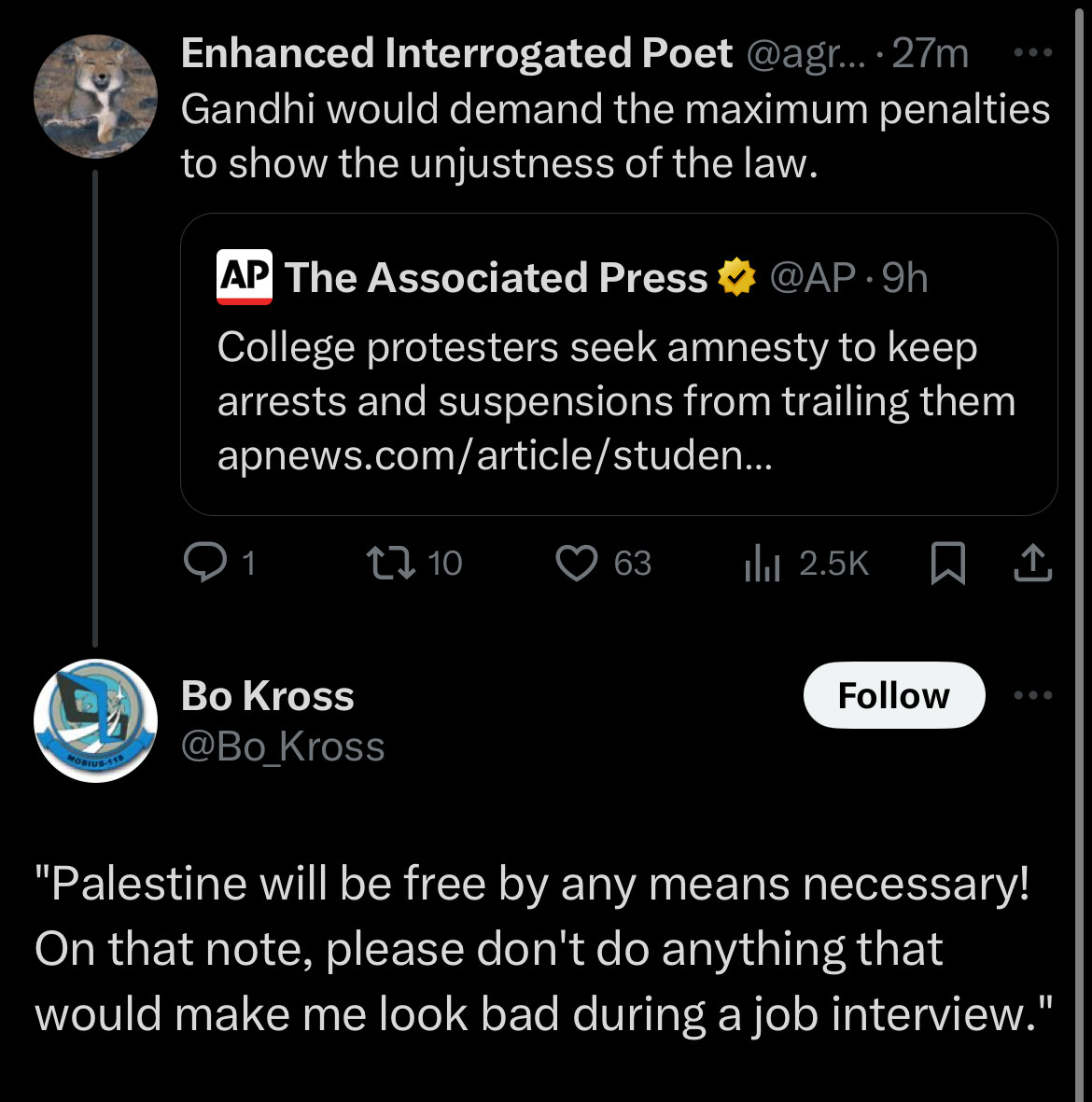Screen dimensions: 1092x1102
Task: Open the apnews.com article link
Action: tap(495, 456)
